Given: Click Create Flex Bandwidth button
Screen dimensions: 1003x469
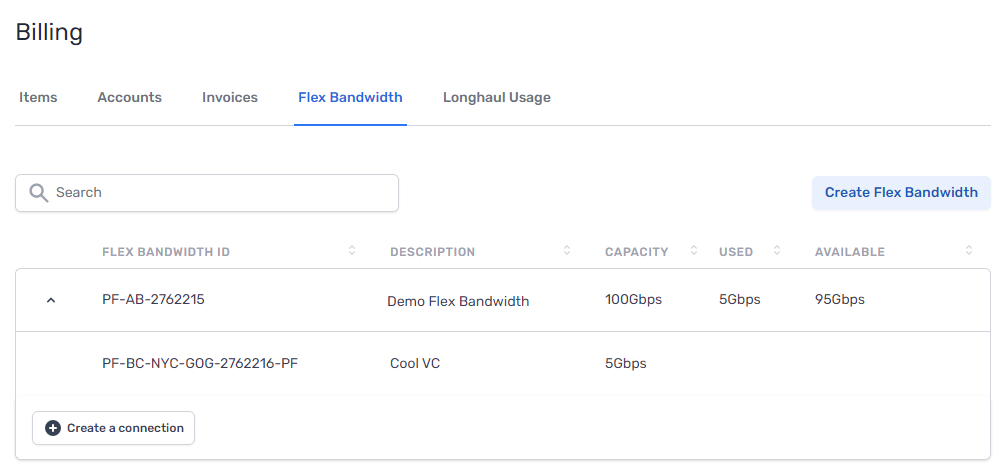Looking at the screenshot, I should point(901,193).
